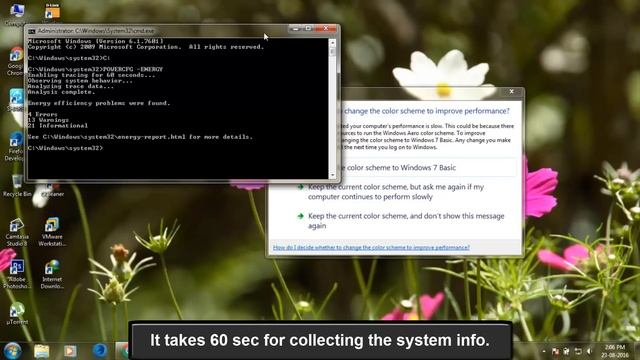The image size is (640, 360).
Task: Click the command prompt scrollbar down arrow
Action: coord(333,175)
